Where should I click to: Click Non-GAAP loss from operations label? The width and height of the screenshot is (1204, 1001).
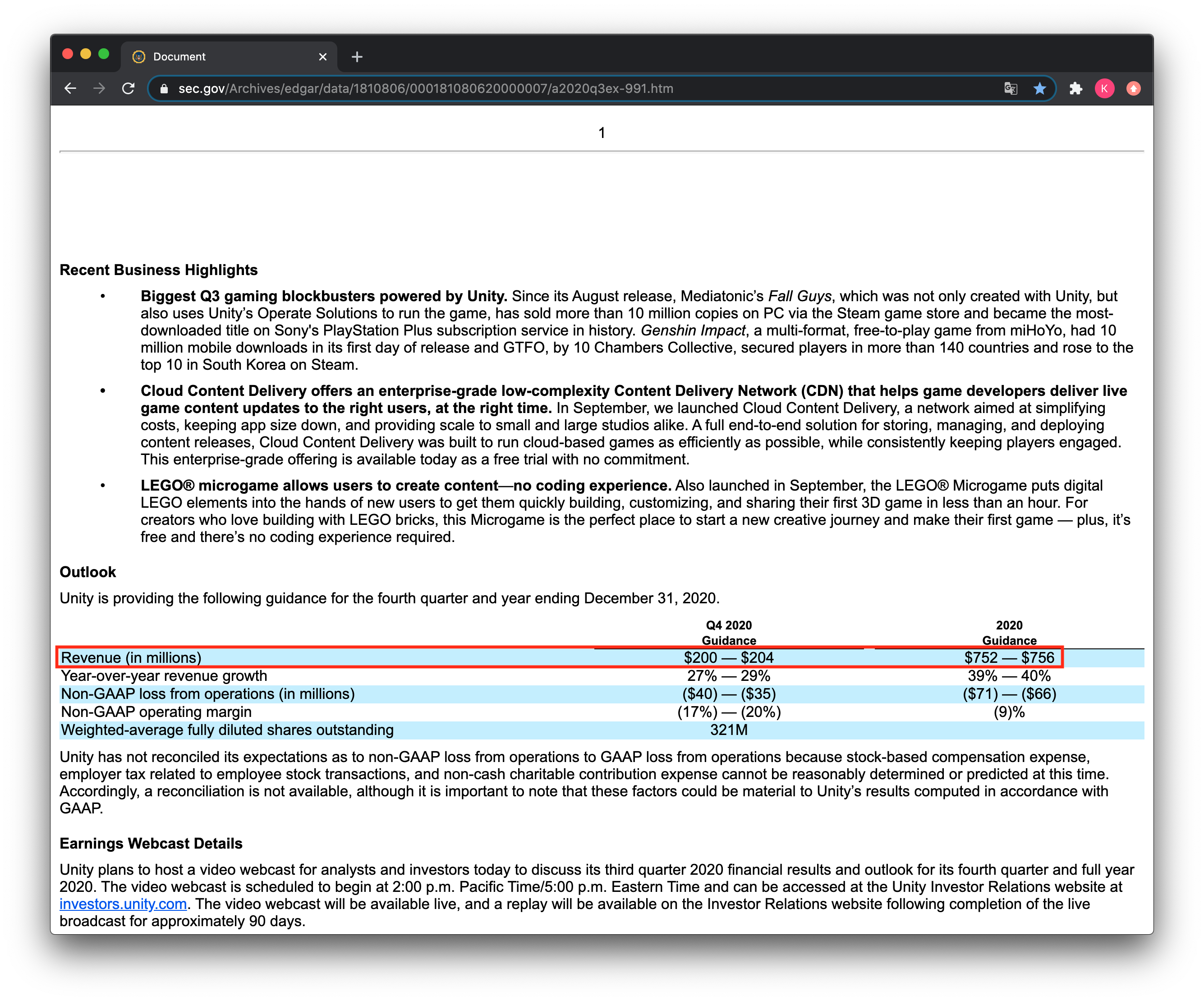coord(207,693)
